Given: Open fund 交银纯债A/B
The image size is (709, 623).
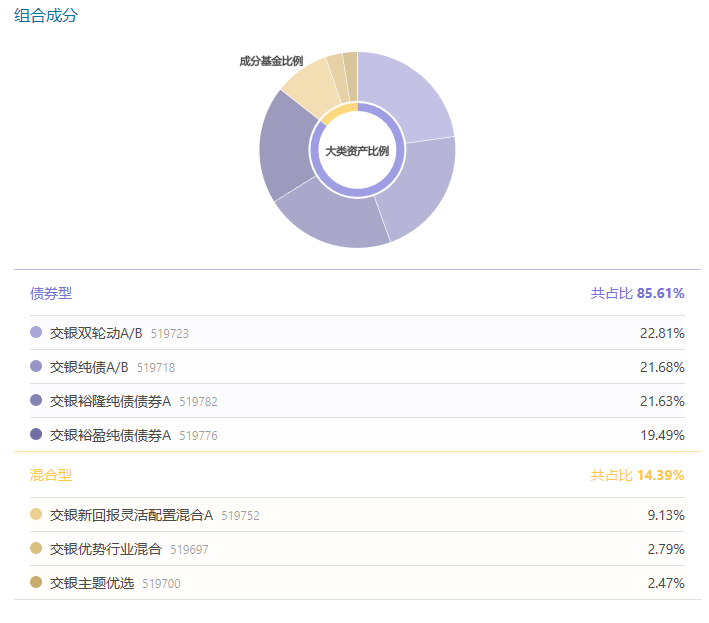Looking at the screenshot, I should (x=89, y=367).
